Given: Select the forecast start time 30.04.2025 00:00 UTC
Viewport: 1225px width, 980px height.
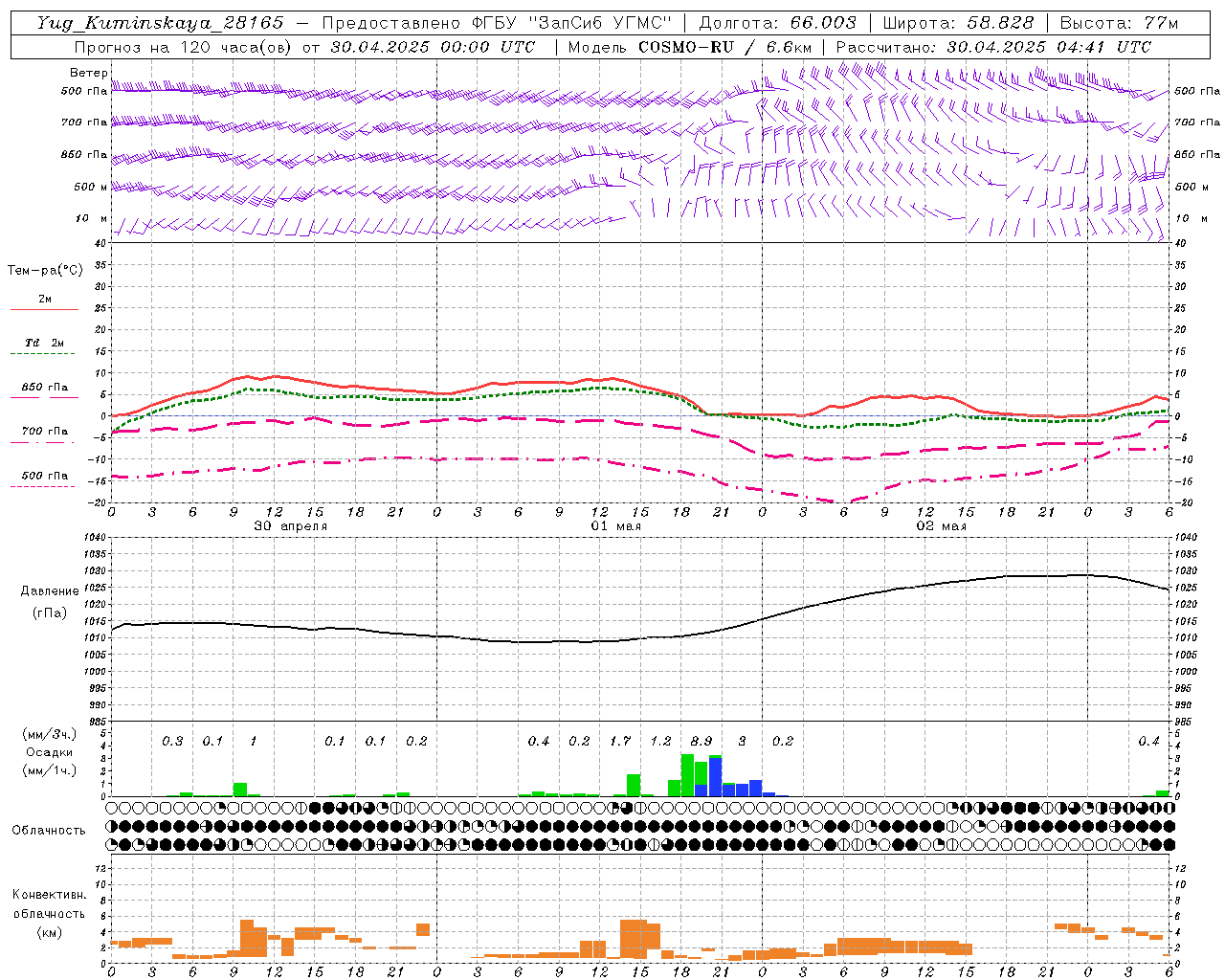Looking at the screenshot, I should pyautogui.click(x=433, y=47).
